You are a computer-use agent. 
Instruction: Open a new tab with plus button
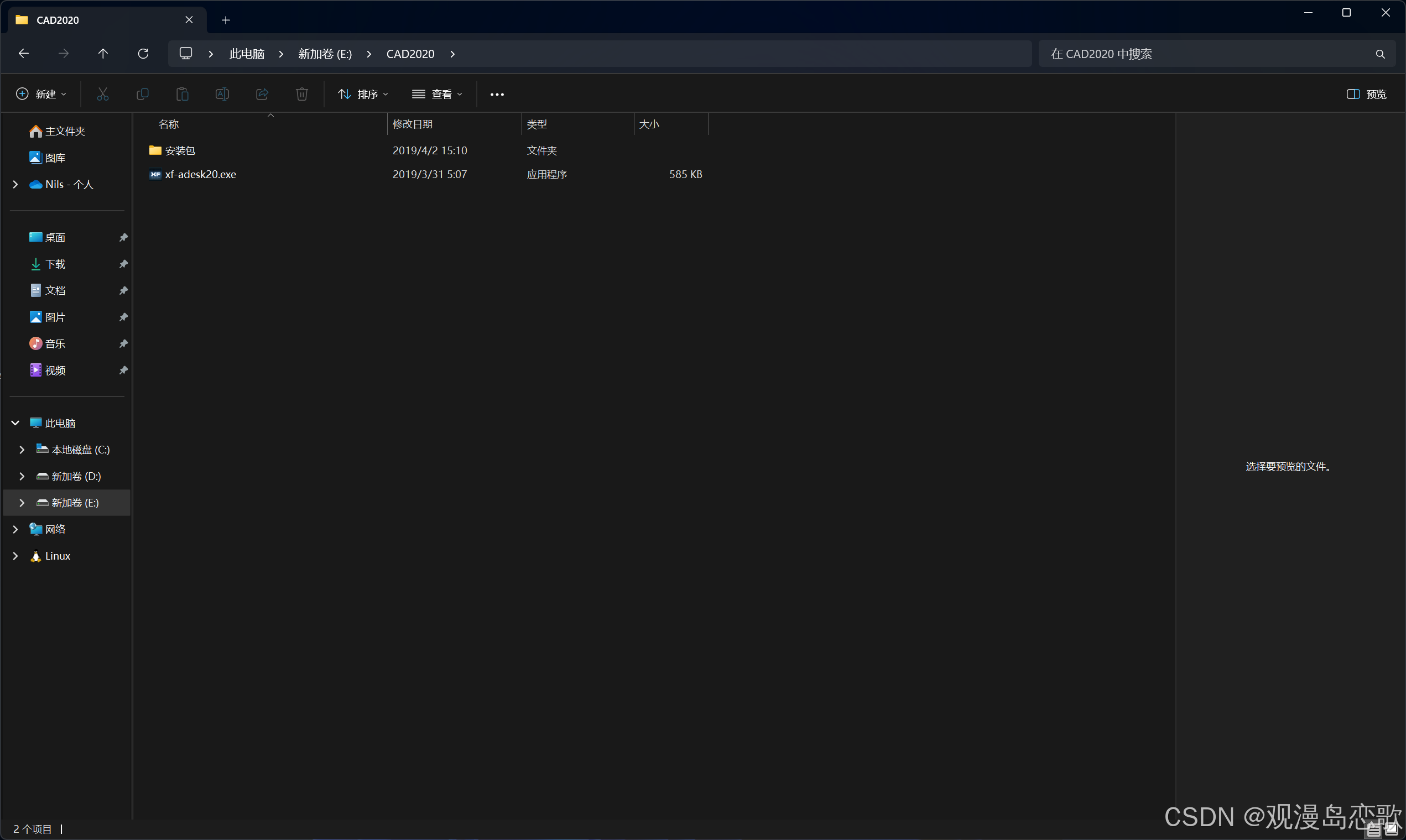click(x=226, y=20)
